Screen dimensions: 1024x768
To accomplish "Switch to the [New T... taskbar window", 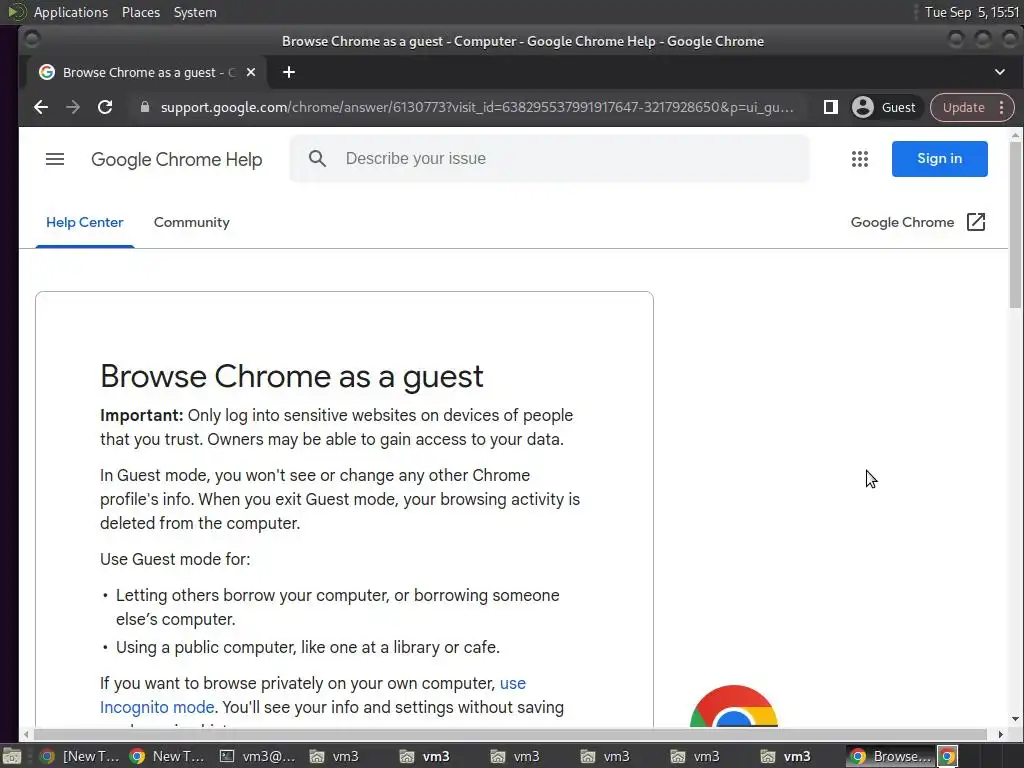I will pos(78,756).
